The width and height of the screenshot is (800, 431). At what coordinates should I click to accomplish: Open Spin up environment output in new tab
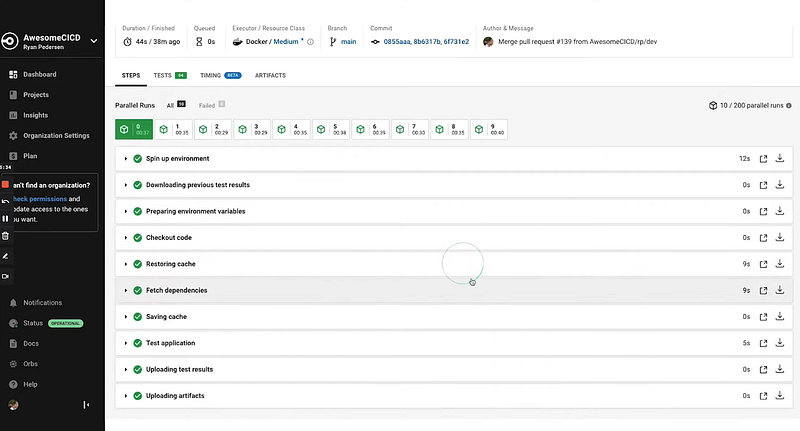[x=763, y=159]
